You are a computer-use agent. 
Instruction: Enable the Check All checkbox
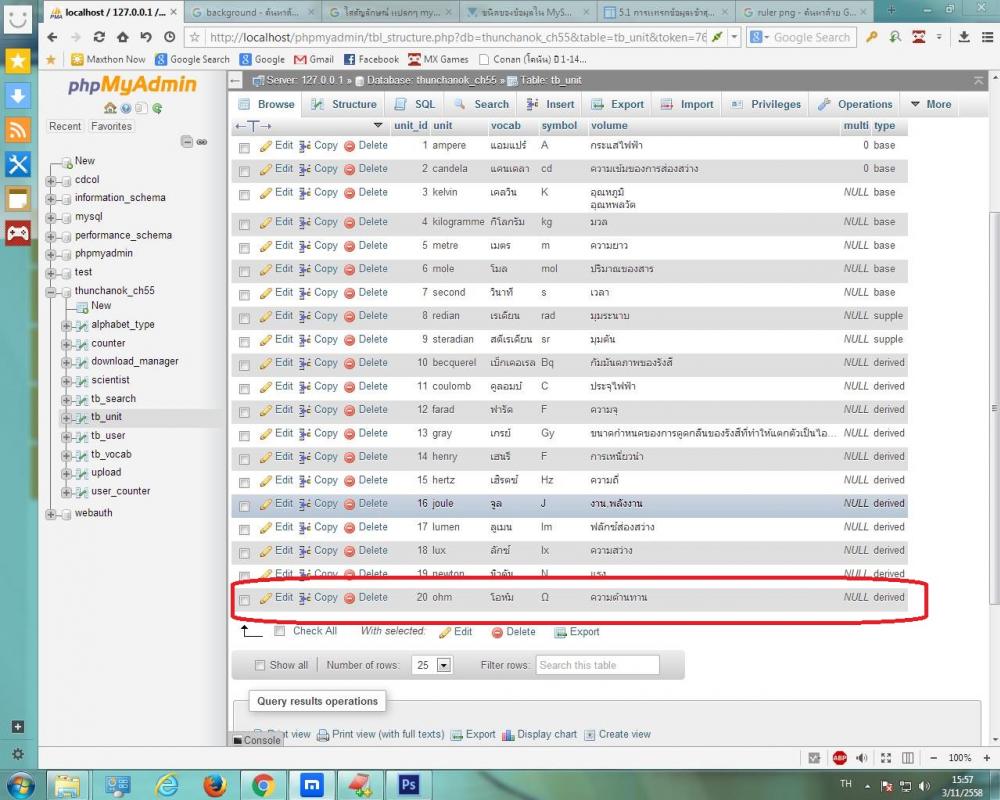pos(279,631)
